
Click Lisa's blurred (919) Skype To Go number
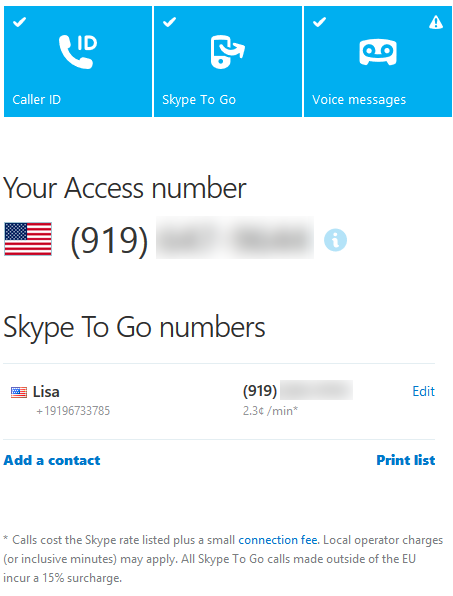point(298,390)
